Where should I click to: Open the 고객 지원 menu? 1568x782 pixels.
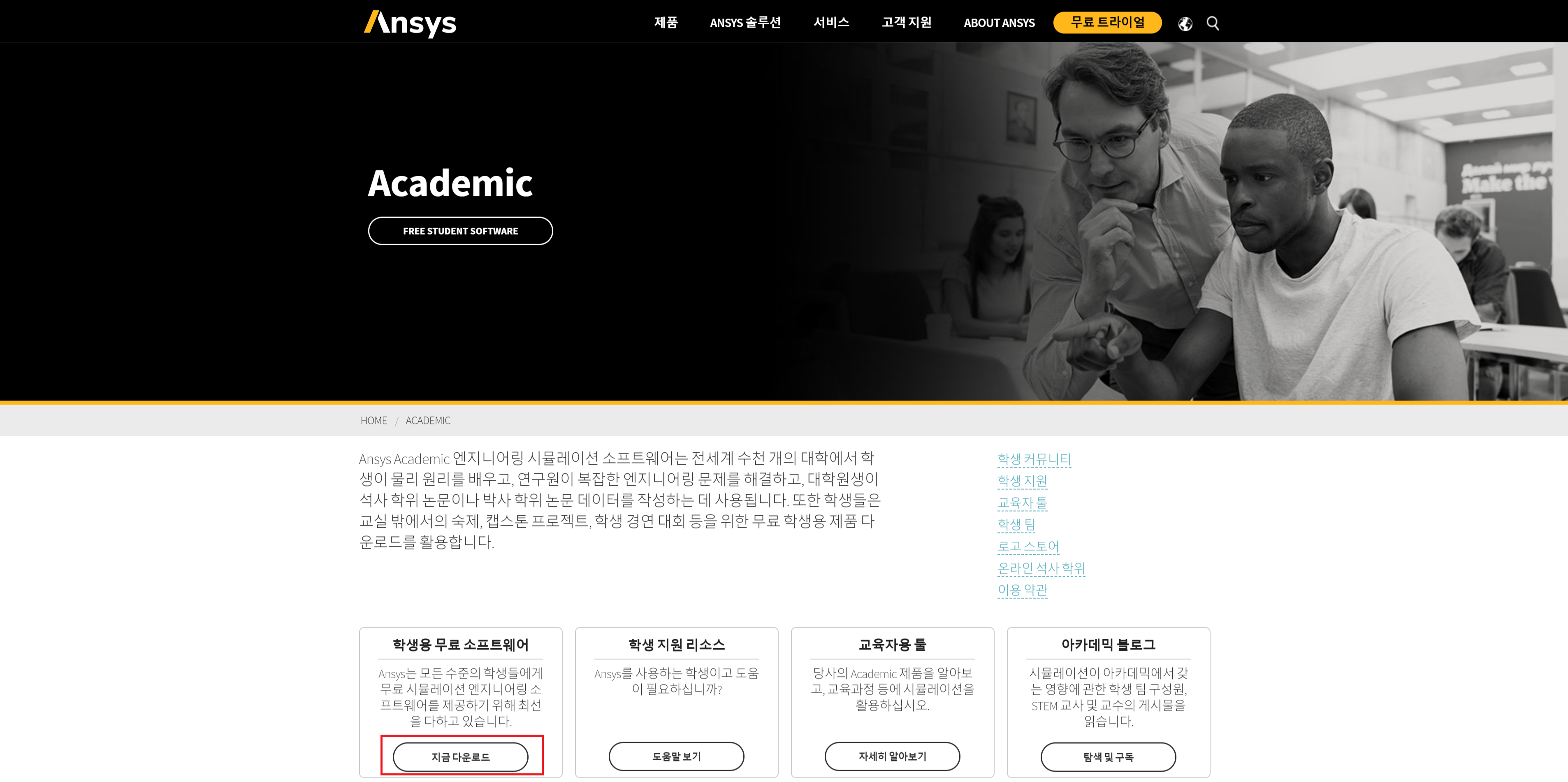[906, 23]
